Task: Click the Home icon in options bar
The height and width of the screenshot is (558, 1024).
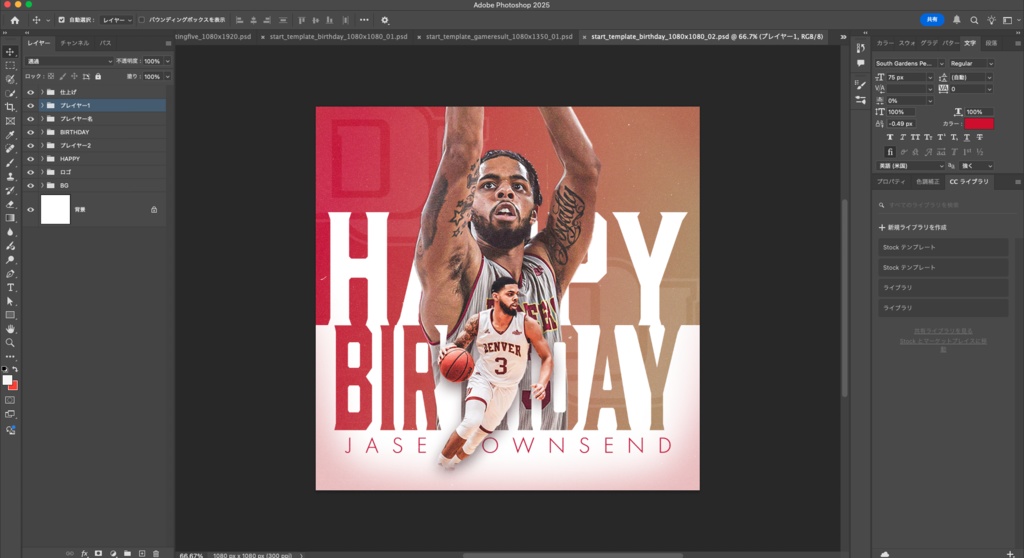Action: 14,20
